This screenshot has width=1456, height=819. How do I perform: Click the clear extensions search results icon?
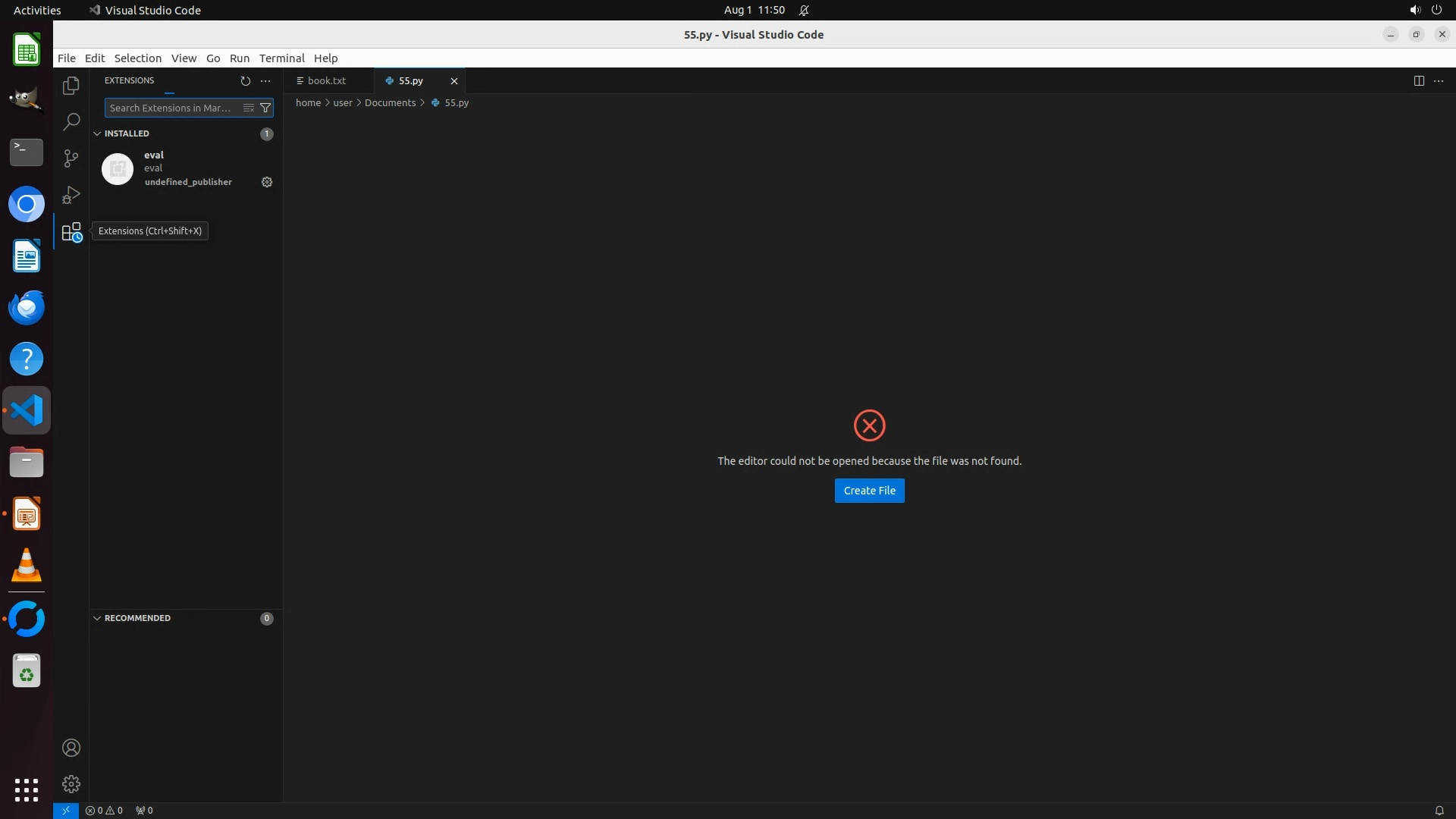point(249,108)
